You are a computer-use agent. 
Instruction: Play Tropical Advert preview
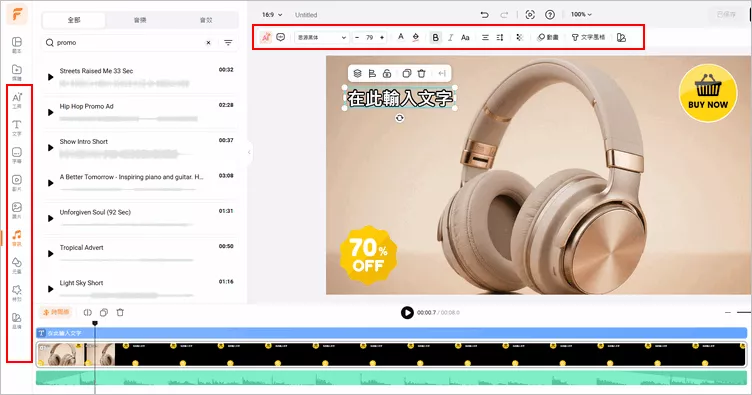tap(50, 254)
